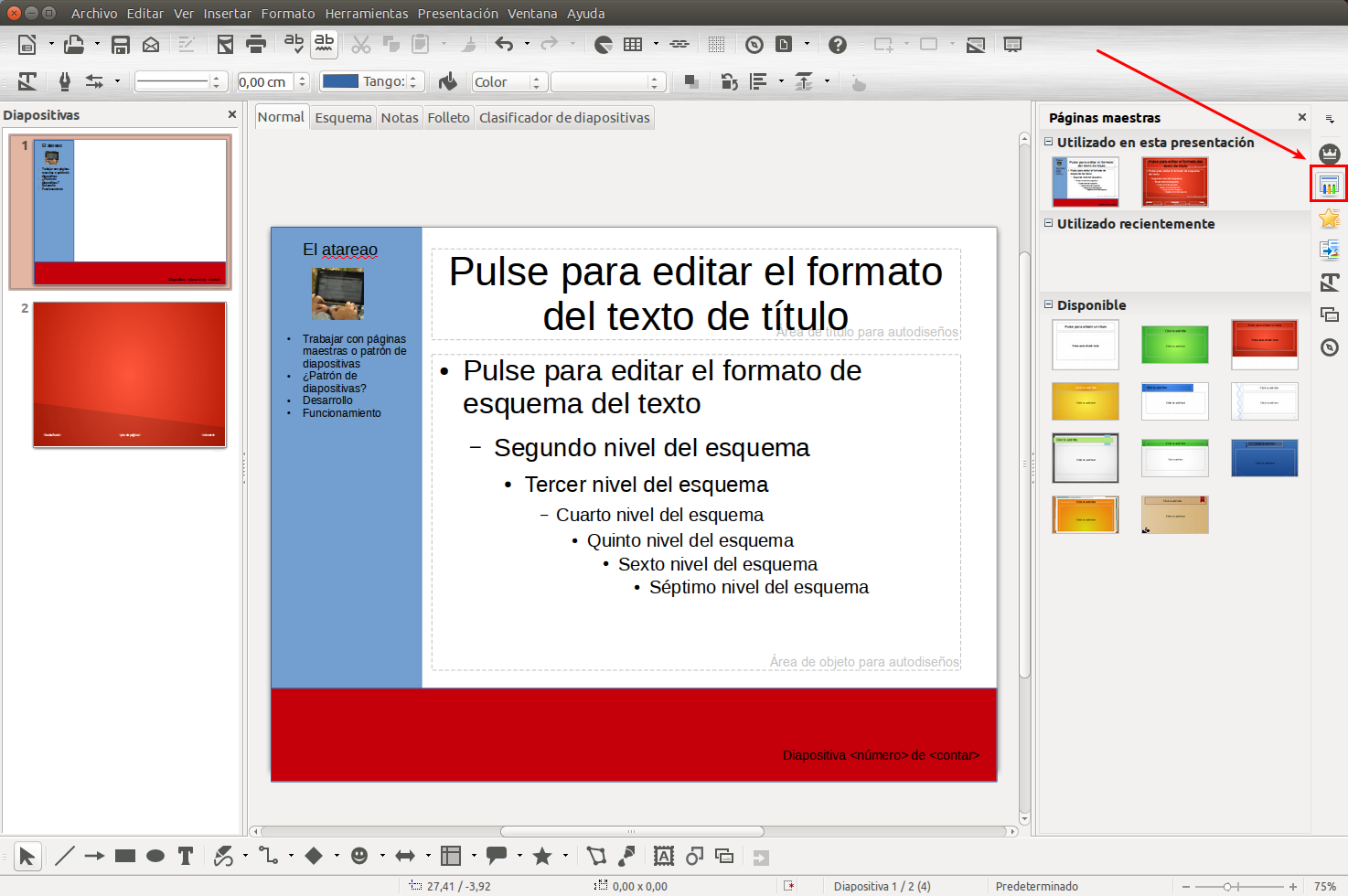
Task: Open the Navigator compass icon in sidebar
Action: 1329,347
